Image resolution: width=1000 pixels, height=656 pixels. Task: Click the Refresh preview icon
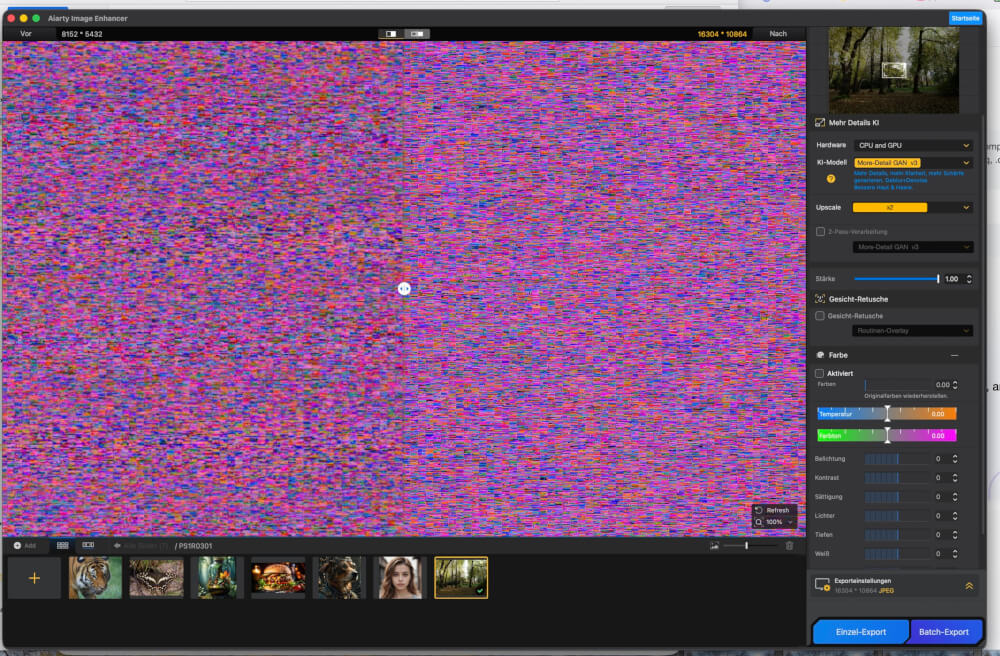[760, 510]
